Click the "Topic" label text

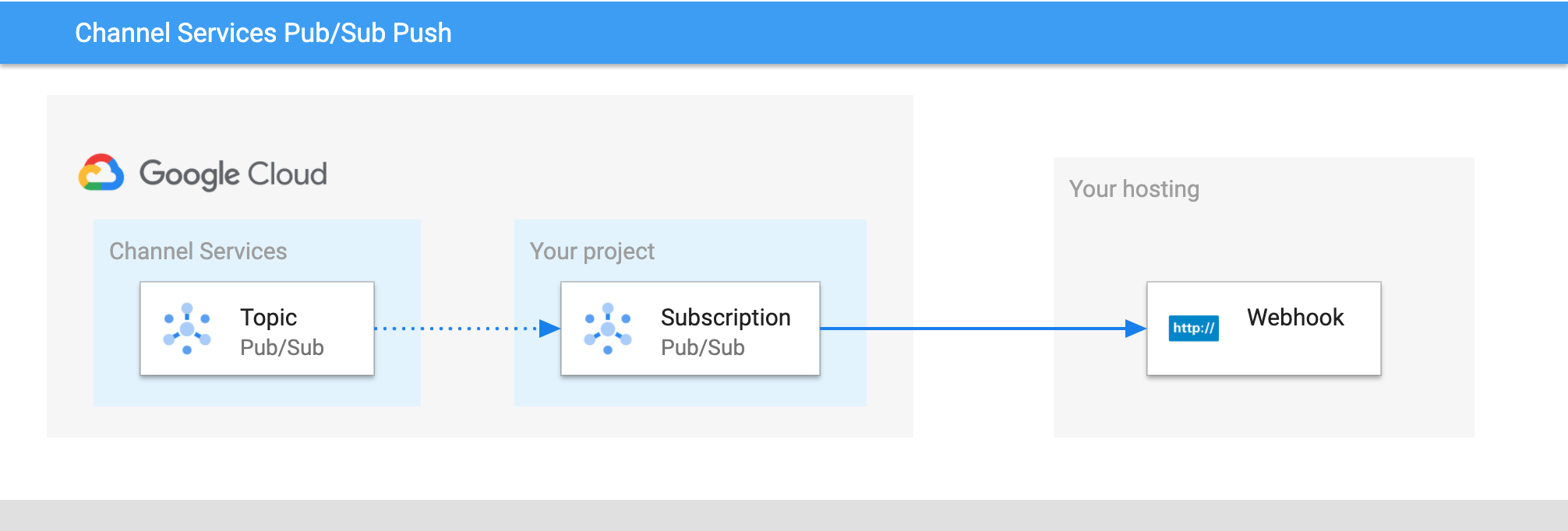coord(268,318)
